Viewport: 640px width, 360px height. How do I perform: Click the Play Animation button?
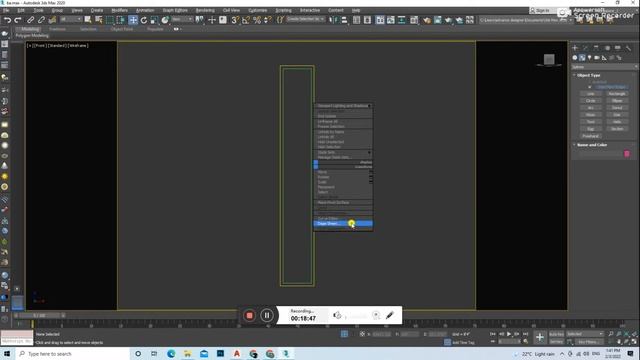pyautogui.click(x=509, y=334)
